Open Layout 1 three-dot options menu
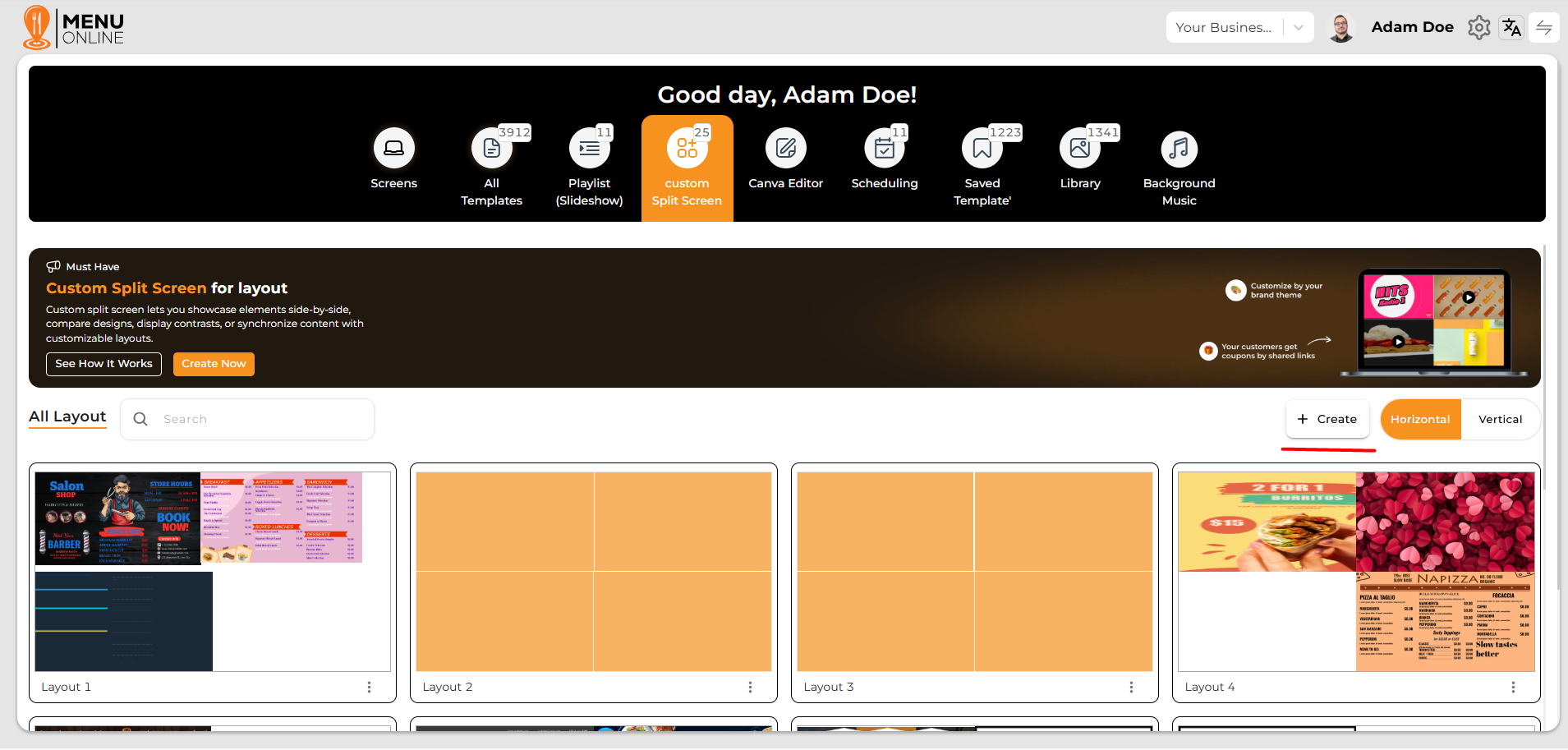The width and height of the screenshot is (1568, 750). [x=369, y=687]
